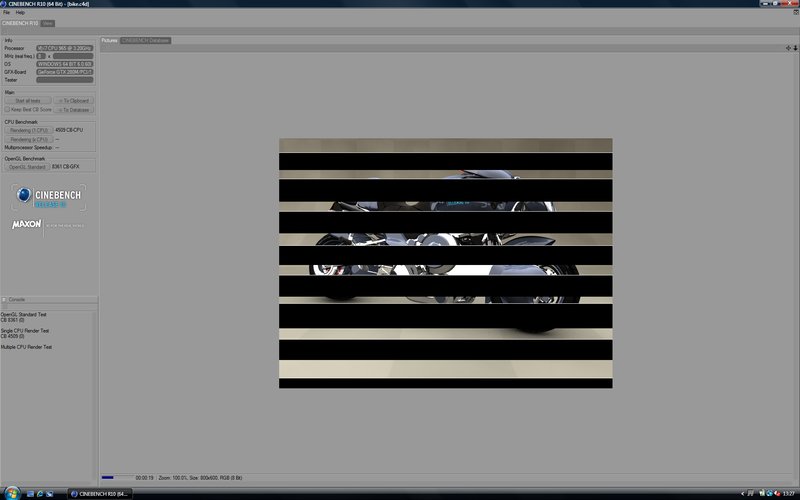Switch to the CINEBENCH Database tab
The image size is (800, 500).
click(145, 40)
